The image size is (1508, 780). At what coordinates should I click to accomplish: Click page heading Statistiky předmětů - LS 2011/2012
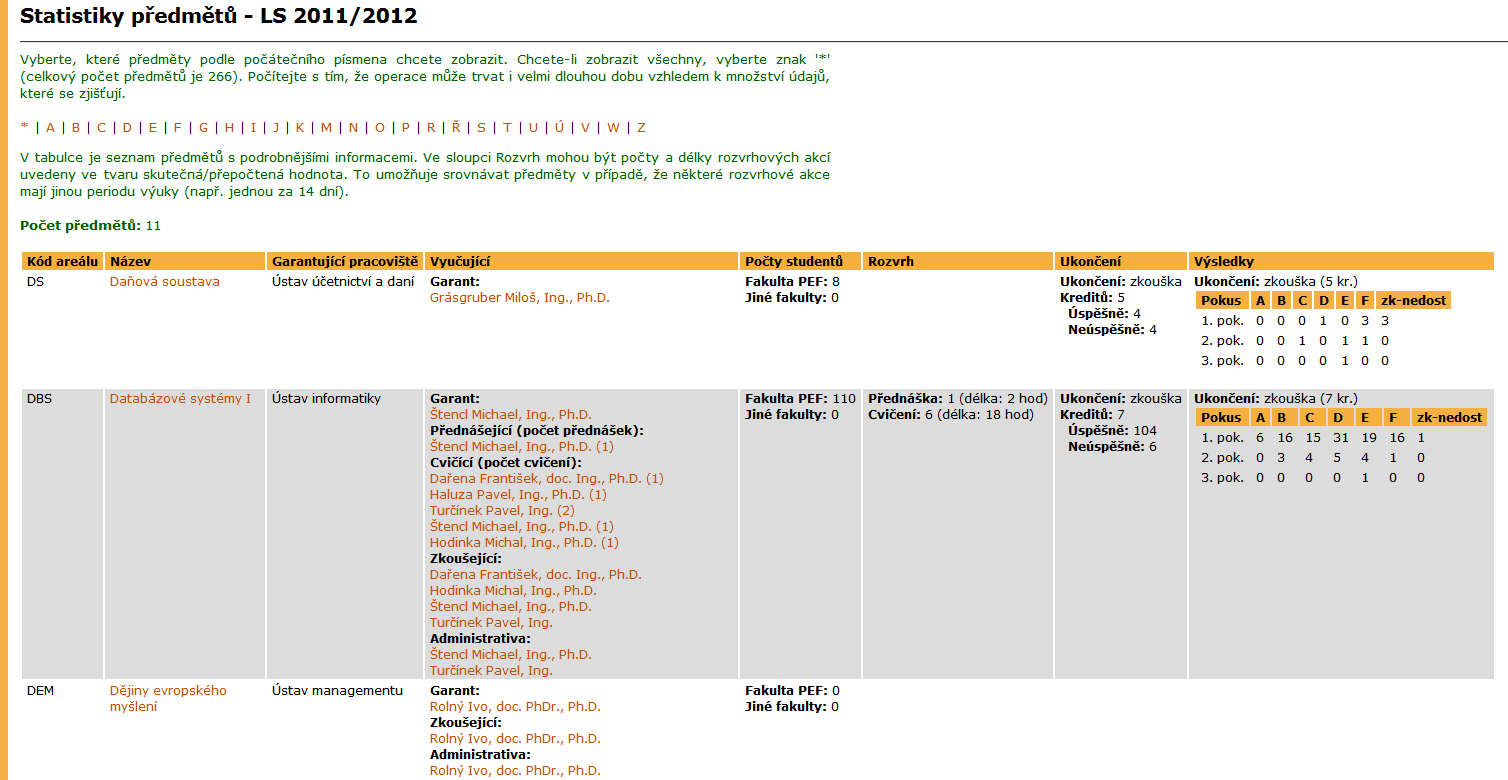click(219, 17)
